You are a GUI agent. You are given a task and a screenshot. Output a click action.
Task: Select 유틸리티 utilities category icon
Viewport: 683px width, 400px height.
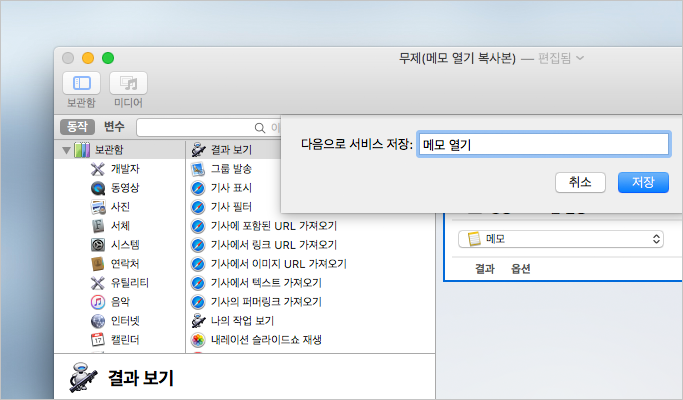(98, 283)
